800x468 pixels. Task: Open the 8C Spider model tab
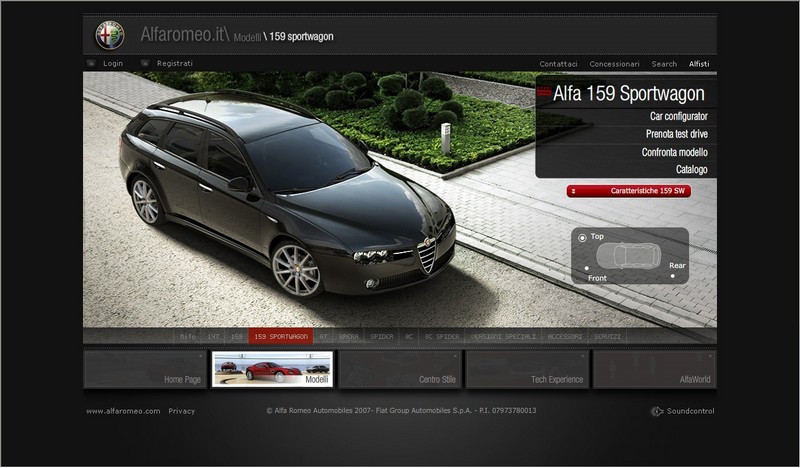point(442,337)
